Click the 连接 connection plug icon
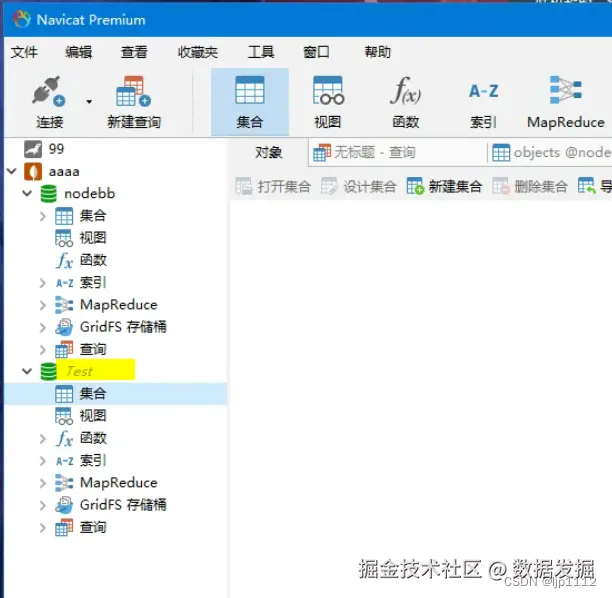Viewport: 612px width, 598px height. [x=49, y=91]
